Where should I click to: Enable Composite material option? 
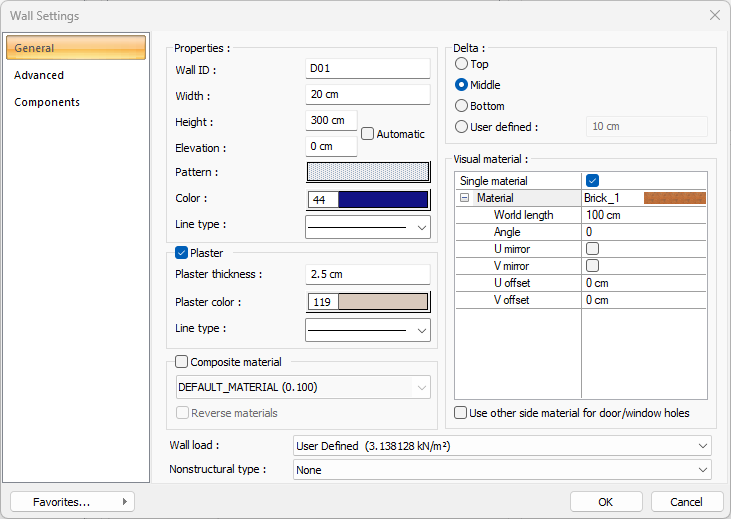click(x=182, y=362)
